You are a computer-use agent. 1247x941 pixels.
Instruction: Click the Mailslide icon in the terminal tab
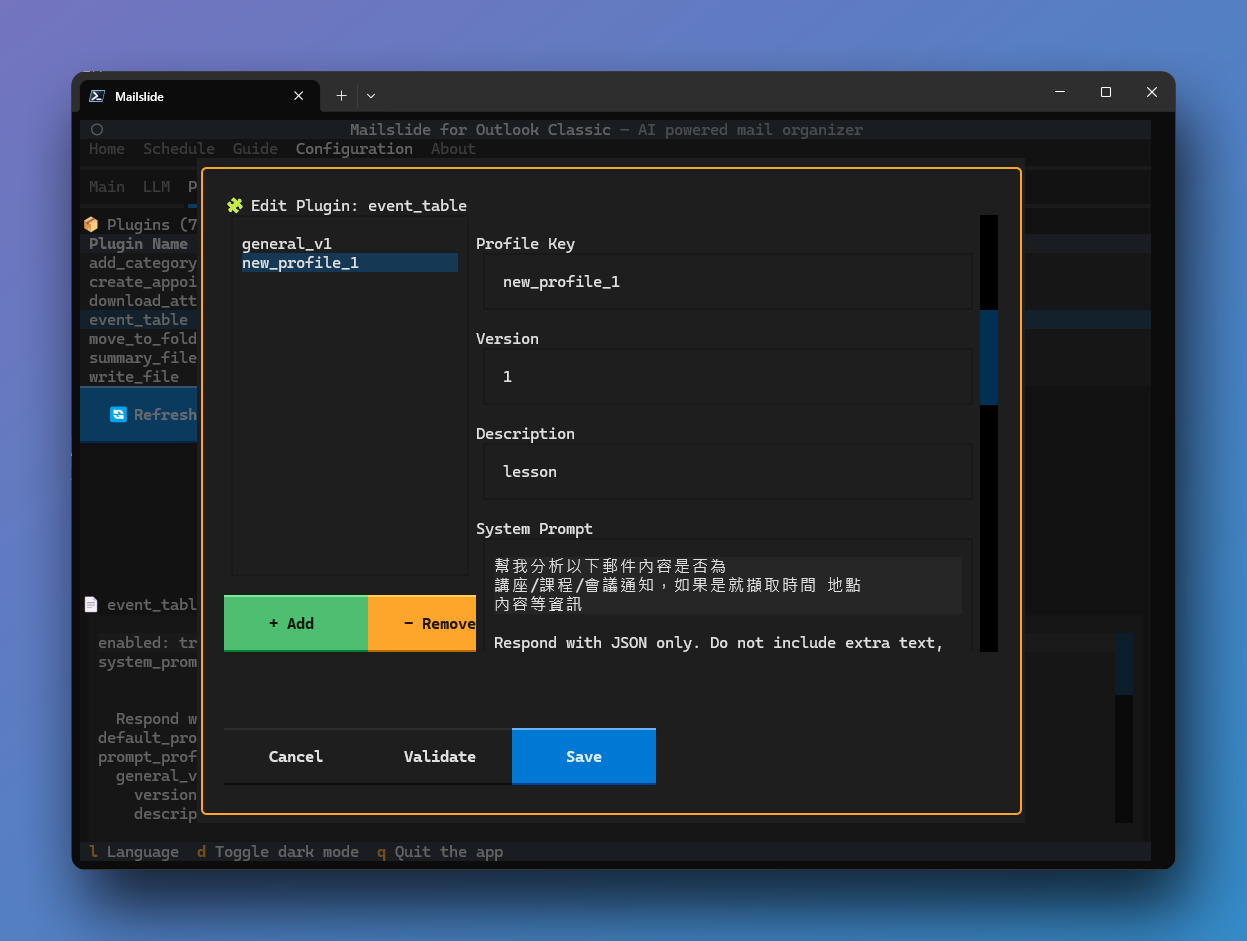[x=96, y=95]
